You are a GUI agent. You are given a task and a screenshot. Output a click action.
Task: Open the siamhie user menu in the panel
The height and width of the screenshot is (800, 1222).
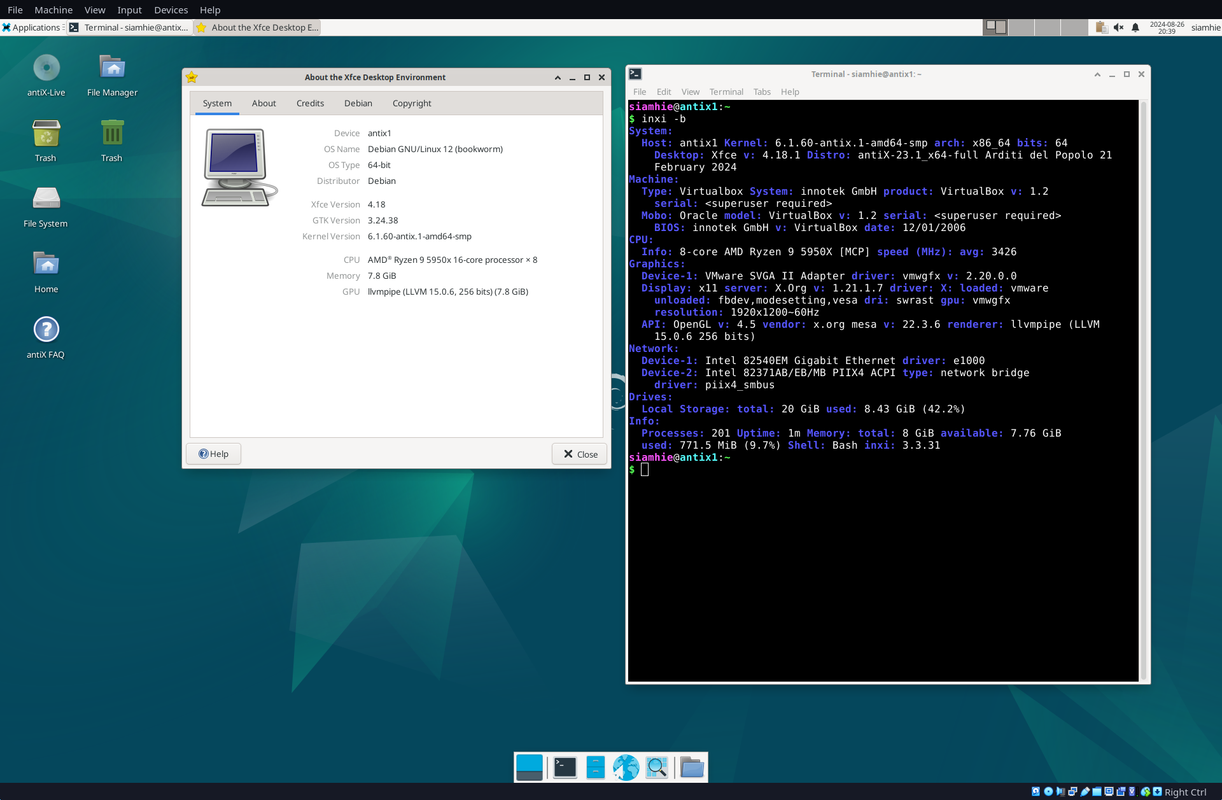tap(1205, 27)
